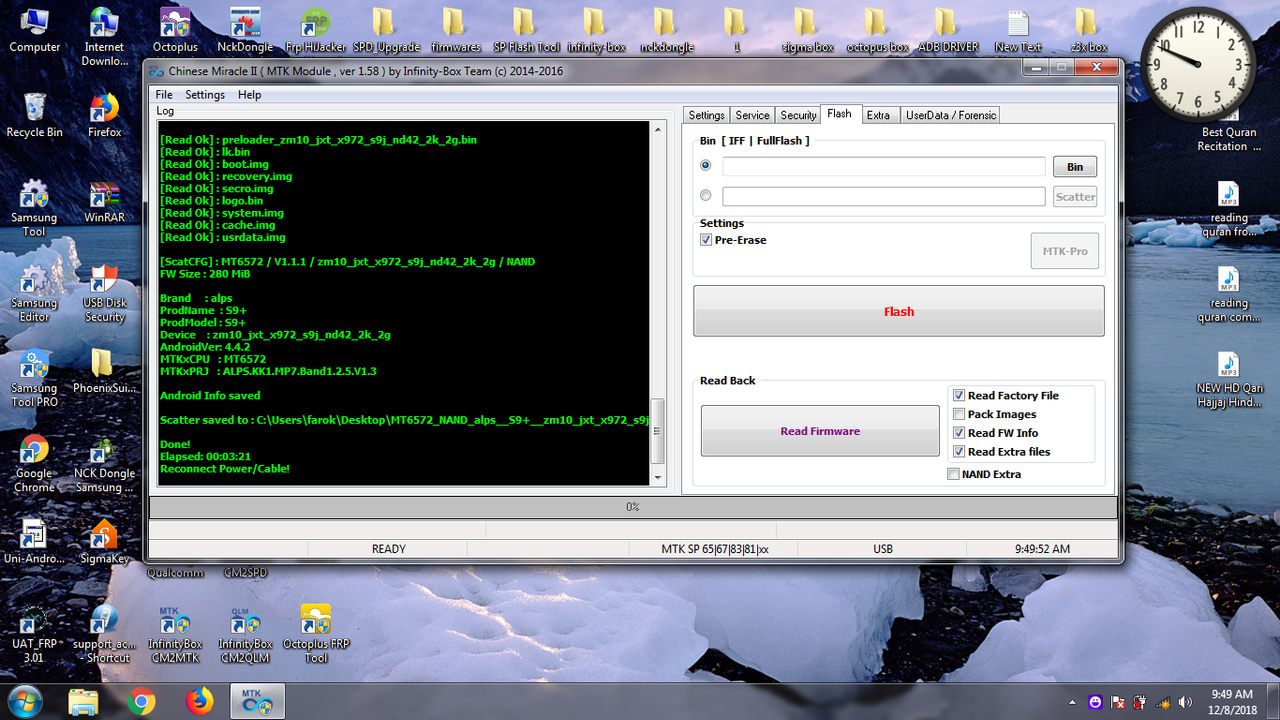Open Internet Download Manager desktop icon
Image resolution: width=1280 pixels, height=720 pixels.
click(104, 36)
